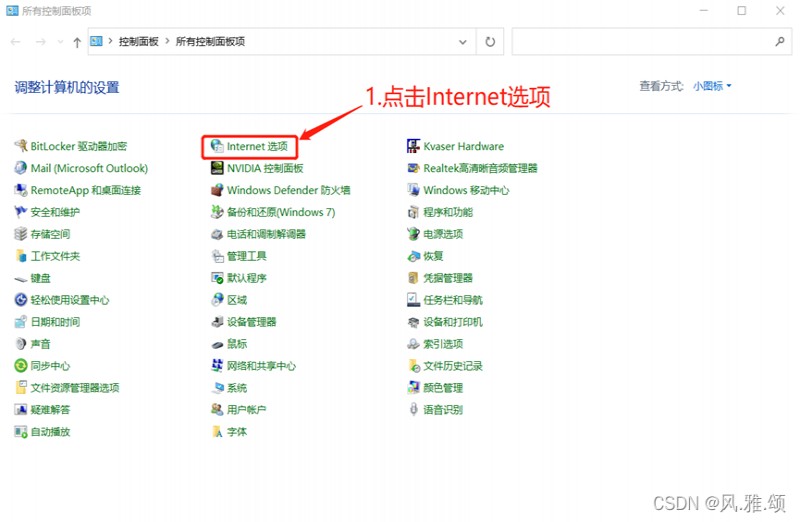The width and height of the screenshot is (800, 522).
Task: Open Mail (Microsoft Outlook) icon
Action: tap(21, 168)
